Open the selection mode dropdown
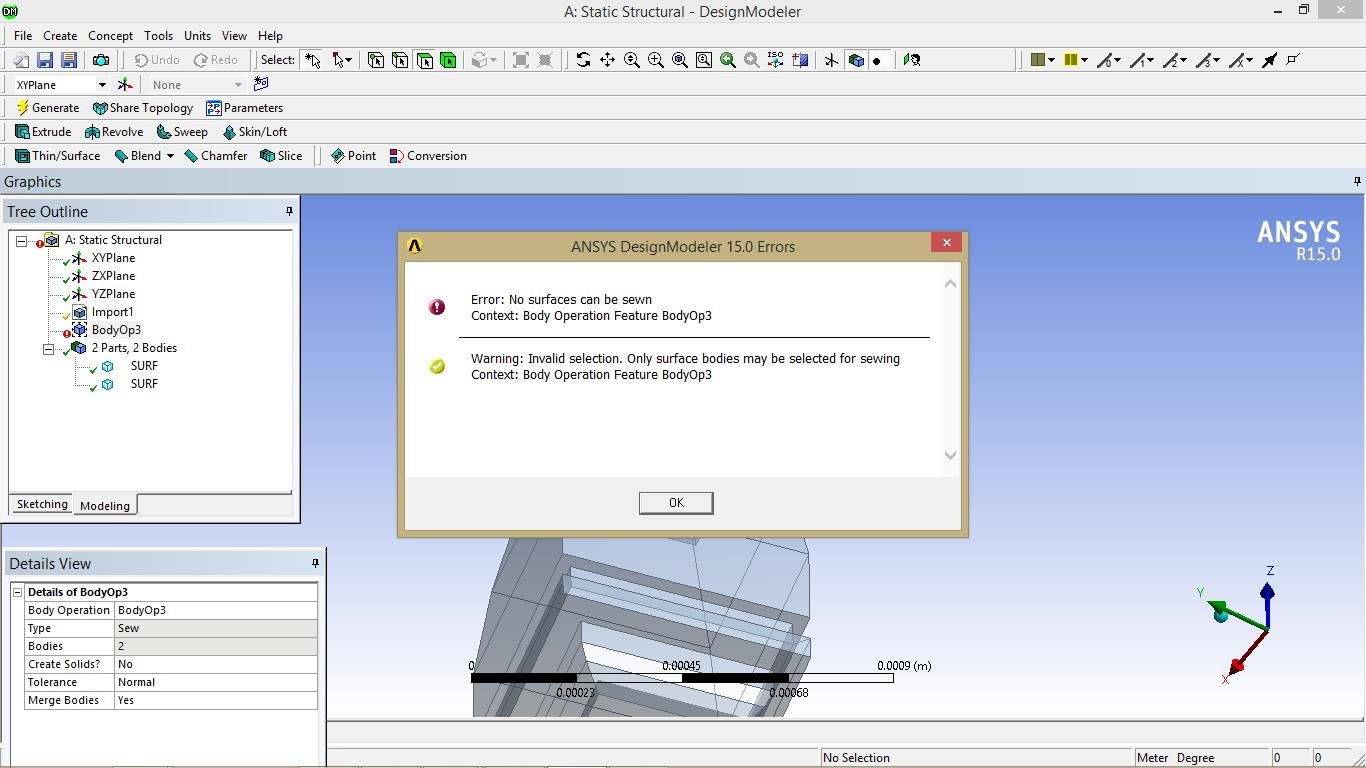The width and height of the screenshot is (1366, 768). pyautogui.click(x=342, y=60)
